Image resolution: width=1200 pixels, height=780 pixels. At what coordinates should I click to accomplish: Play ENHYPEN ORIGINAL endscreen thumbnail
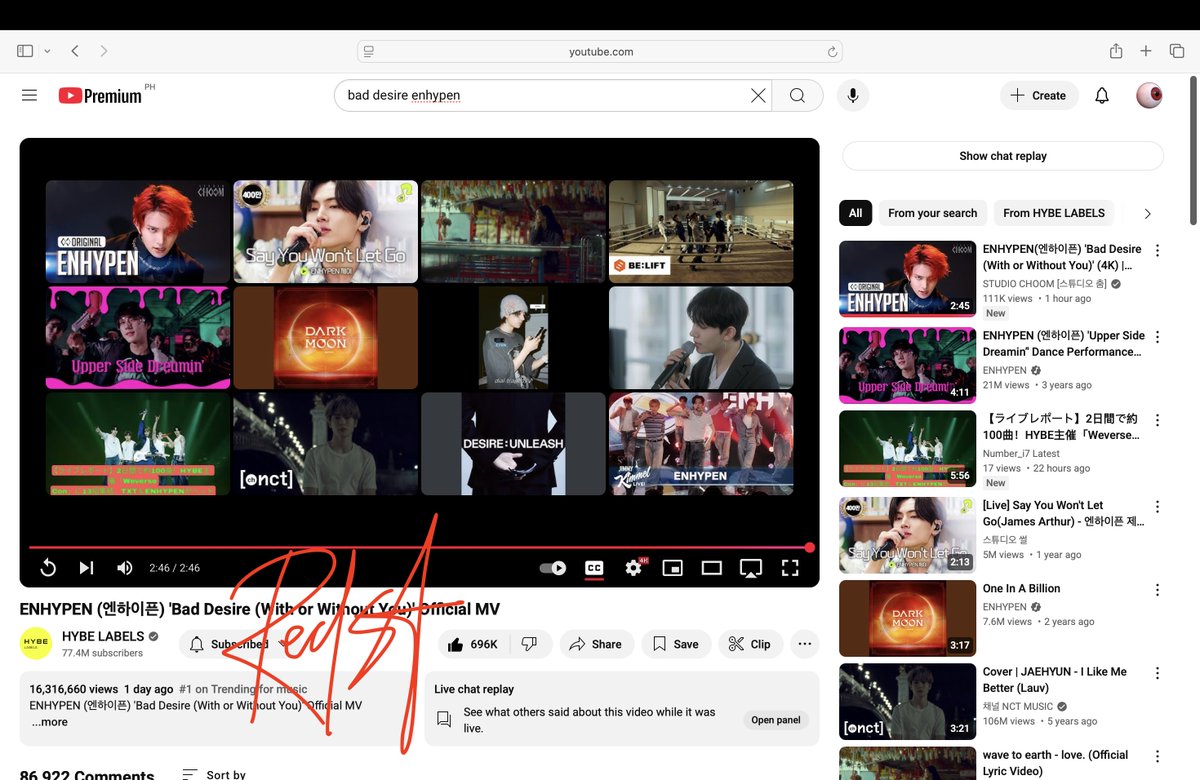(x=137, y=232)
